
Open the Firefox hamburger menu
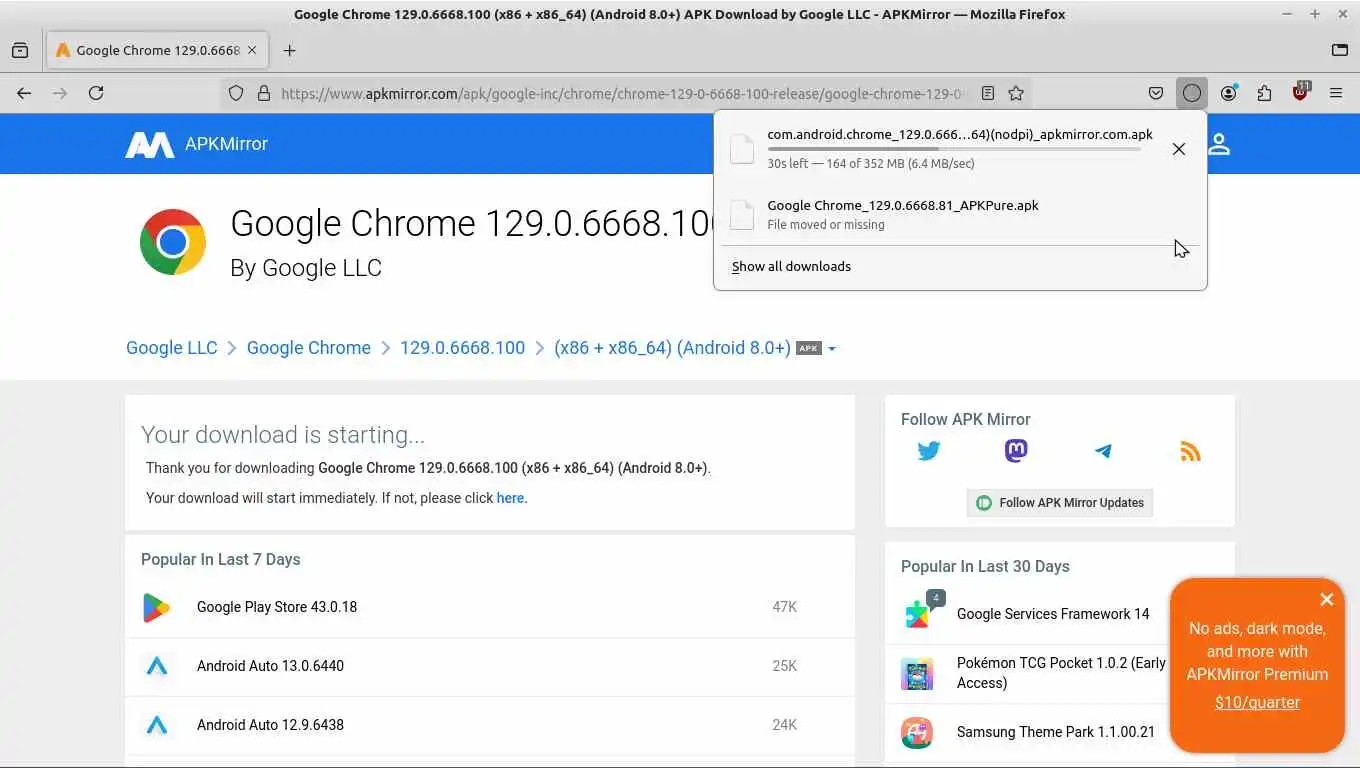click(x=1336, y=93)
